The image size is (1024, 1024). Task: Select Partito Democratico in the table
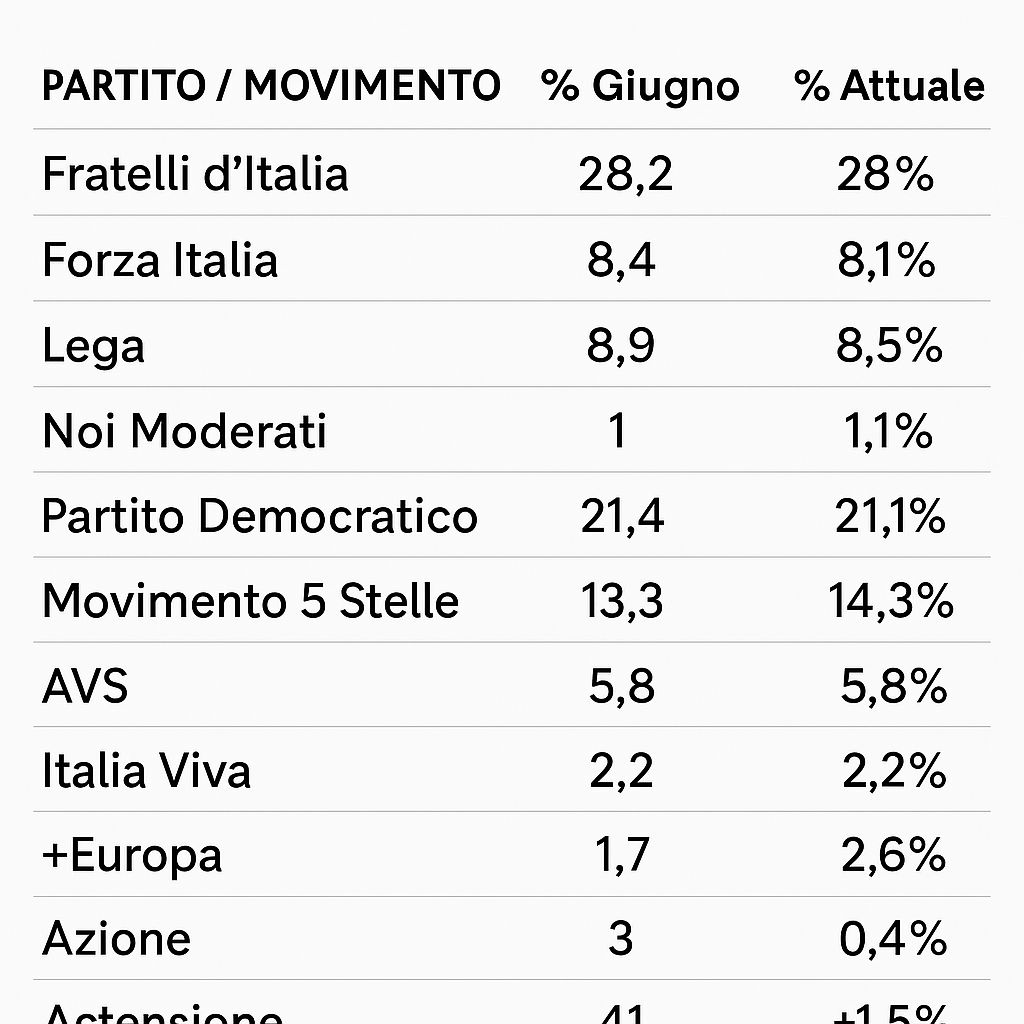260,516
